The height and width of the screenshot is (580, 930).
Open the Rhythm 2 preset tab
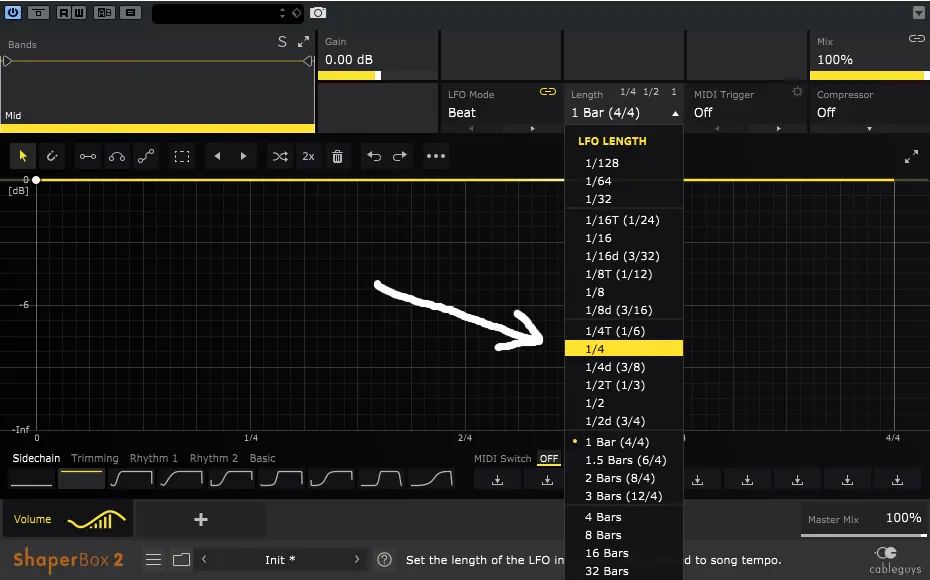pyautogui.click(x=214, y=458)
